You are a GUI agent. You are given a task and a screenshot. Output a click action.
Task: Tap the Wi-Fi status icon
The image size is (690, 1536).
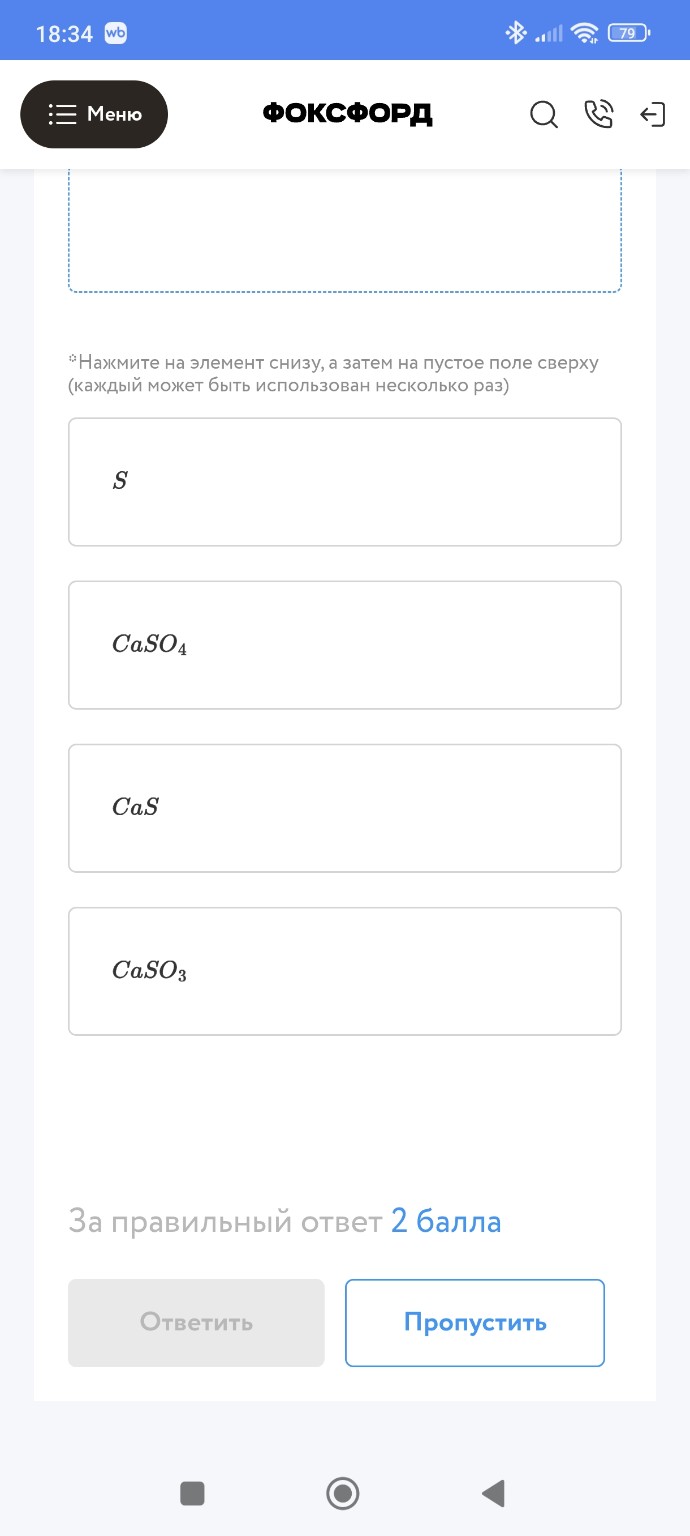coord(584,33)
